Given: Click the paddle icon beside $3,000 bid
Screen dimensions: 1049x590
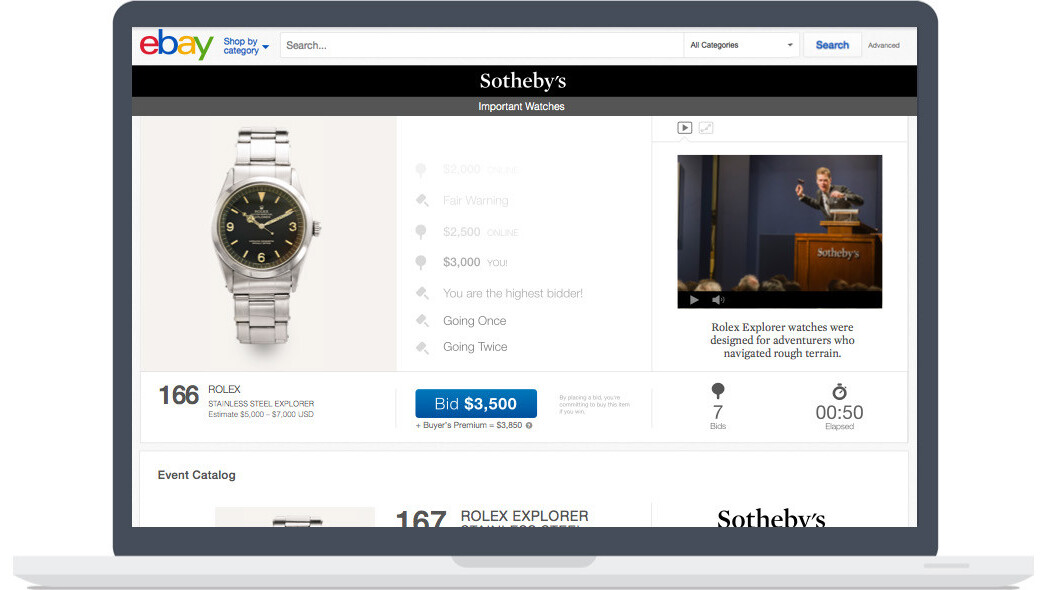Looking at the screenshot, I should point(423,262).
